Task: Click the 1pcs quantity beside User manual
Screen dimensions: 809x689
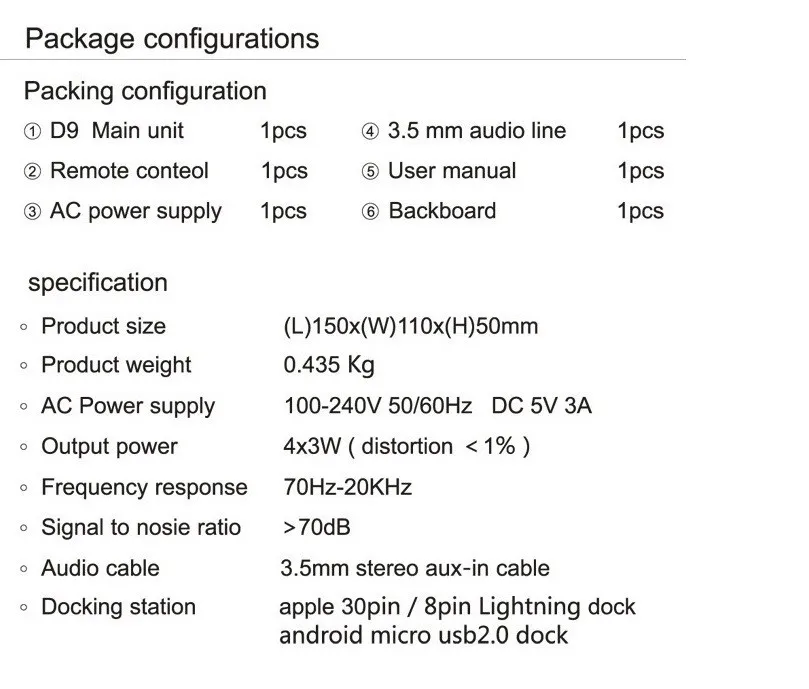Action: [x=641, y=171]
